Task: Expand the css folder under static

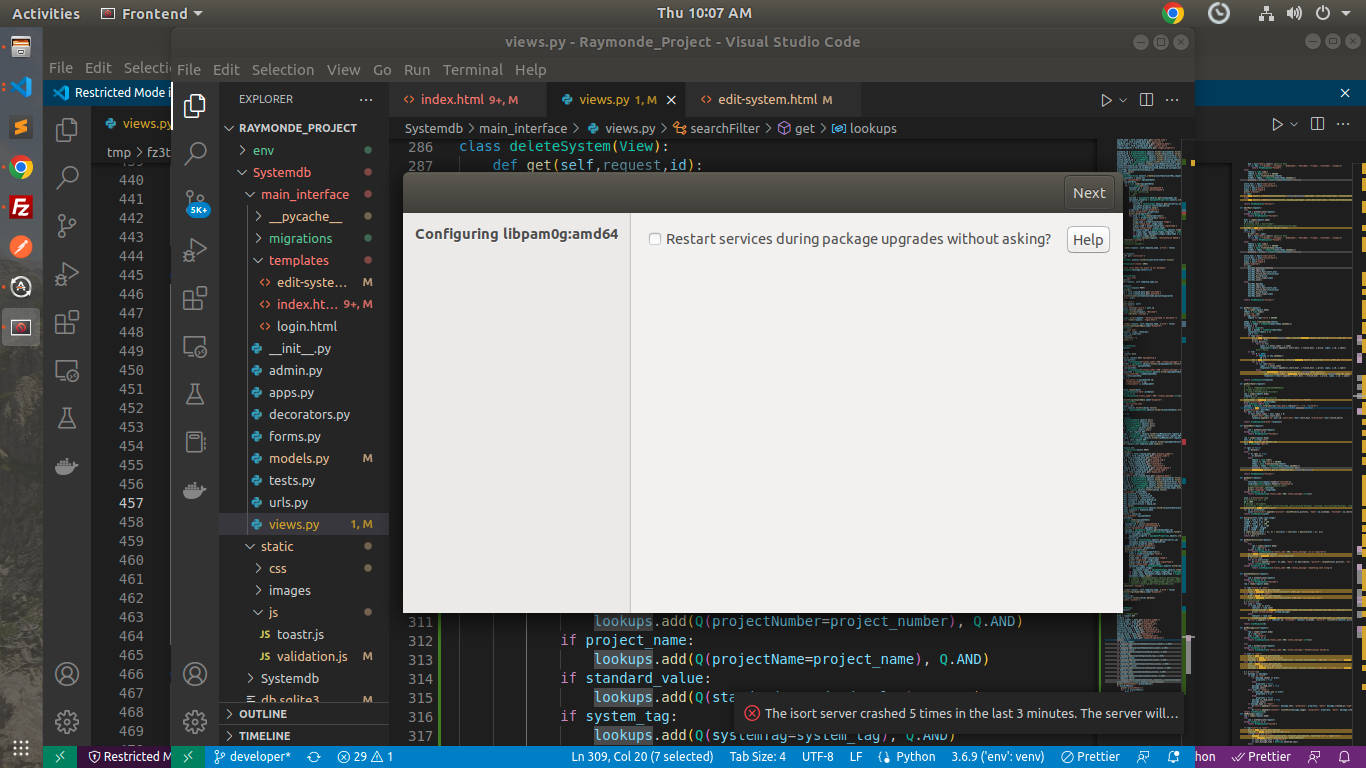Action: tap(277, 568)
